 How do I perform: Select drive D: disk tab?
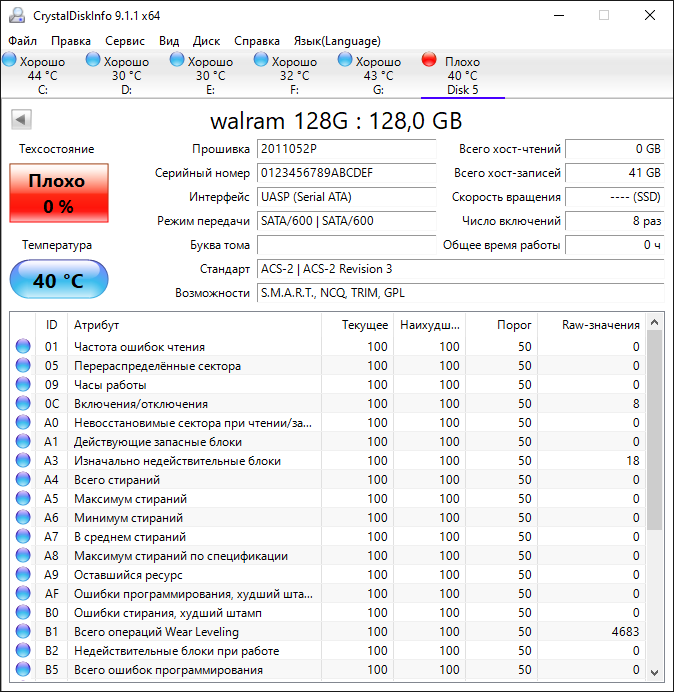click(127, 75)
